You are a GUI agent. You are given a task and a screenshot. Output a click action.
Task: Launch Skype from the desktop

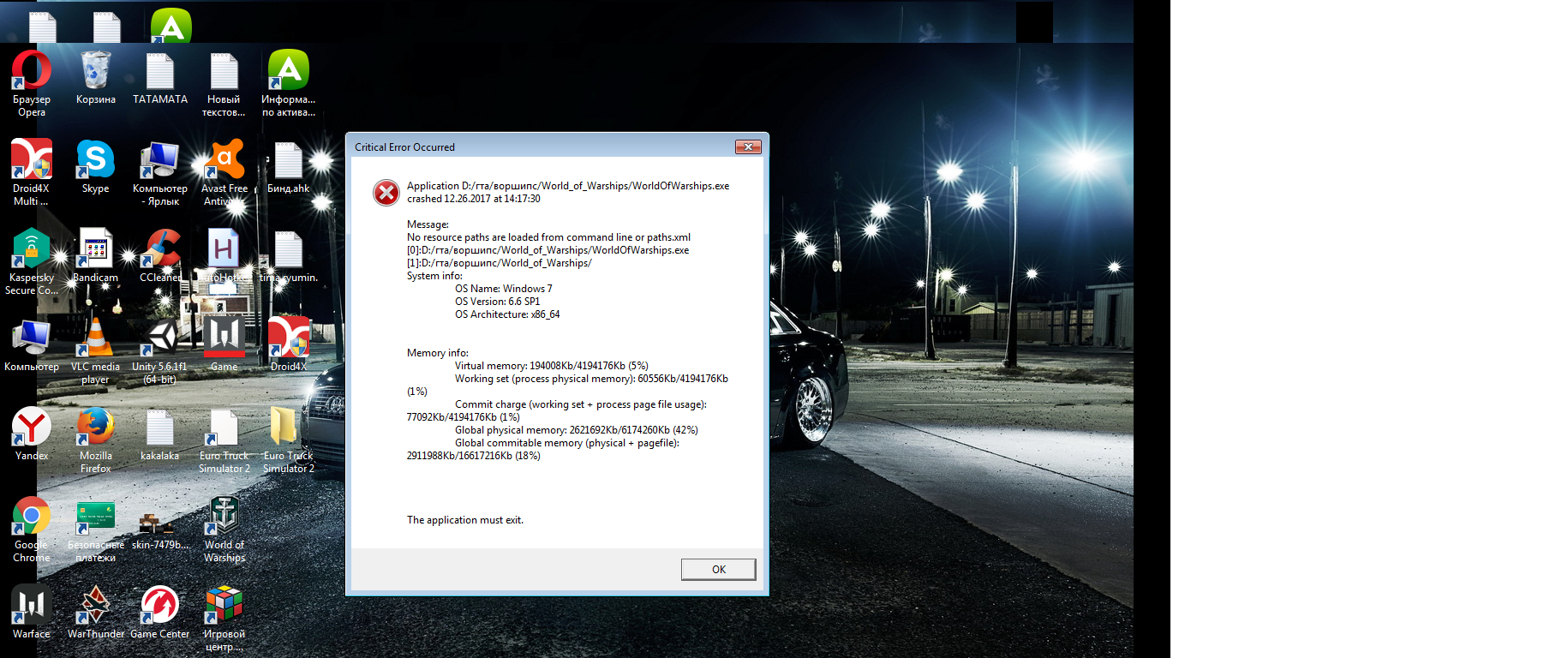[95, 159]
